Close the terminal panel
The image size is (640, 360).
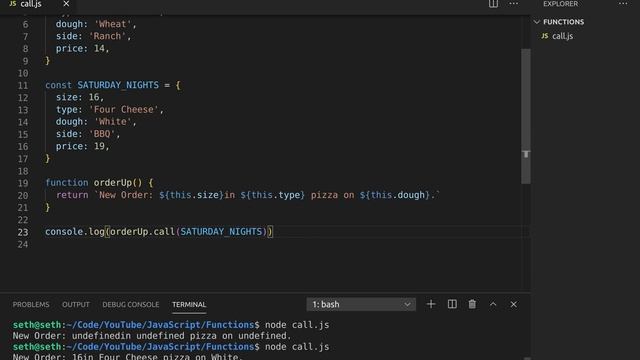513,304
